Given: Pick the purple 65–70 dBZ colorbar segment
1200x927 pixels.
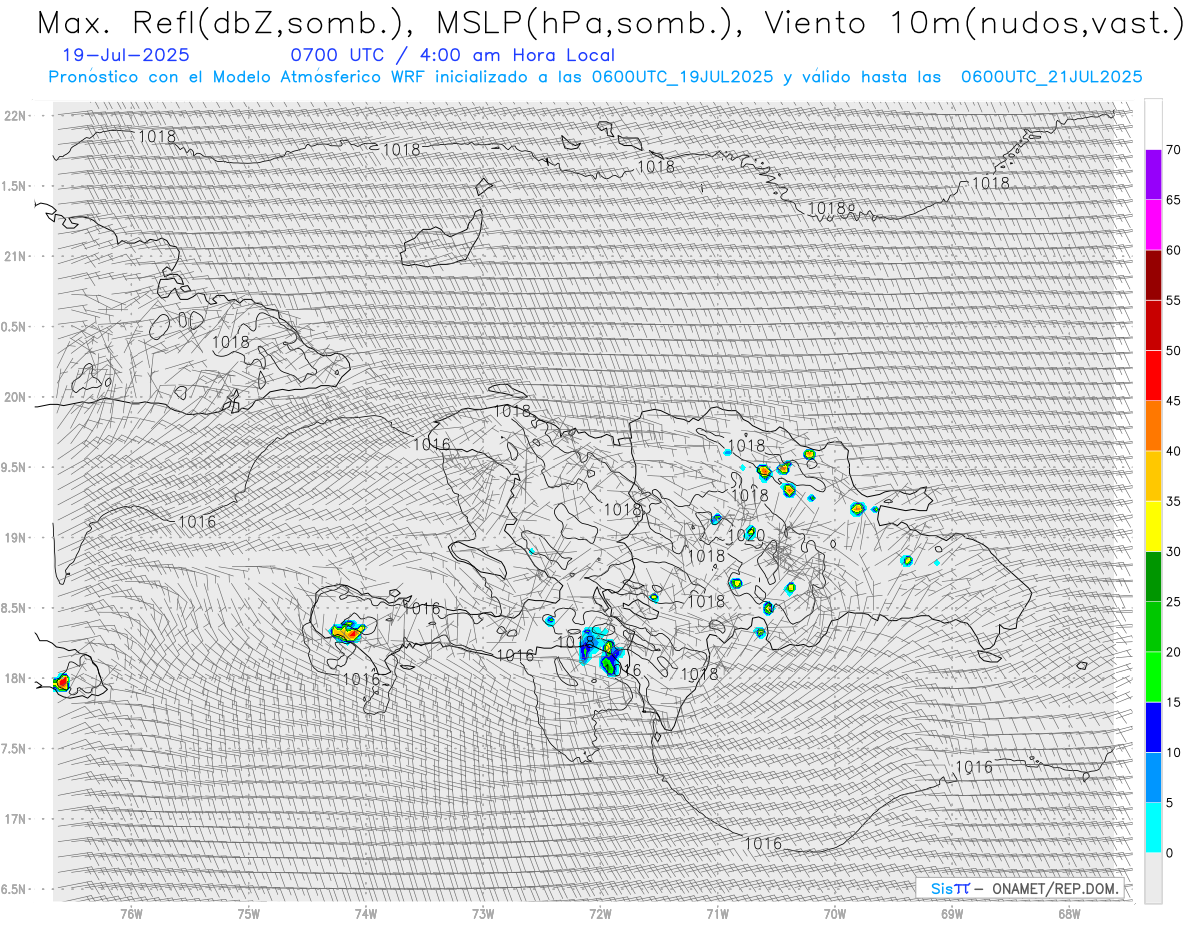Looking at the screenshot, I should click(1153, 175).
